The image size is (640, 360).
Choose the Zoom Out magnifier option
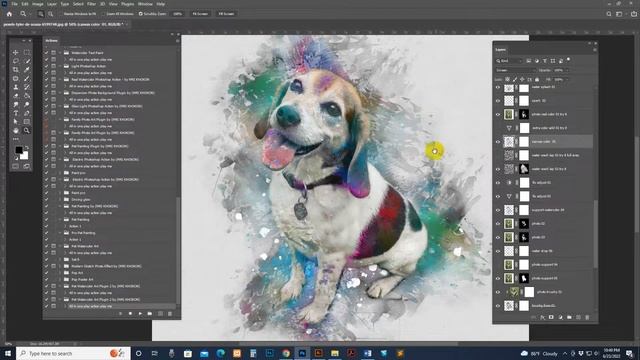tap(50, 14)
